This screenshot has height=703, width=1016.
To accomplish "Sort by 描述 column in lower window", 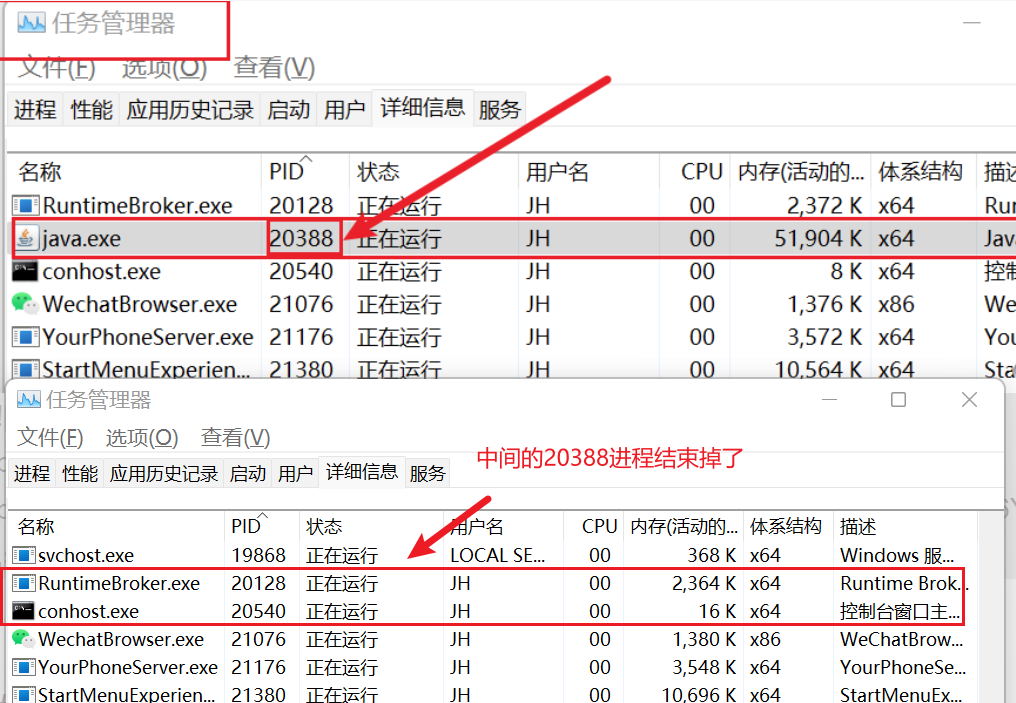I will [905, 526].
